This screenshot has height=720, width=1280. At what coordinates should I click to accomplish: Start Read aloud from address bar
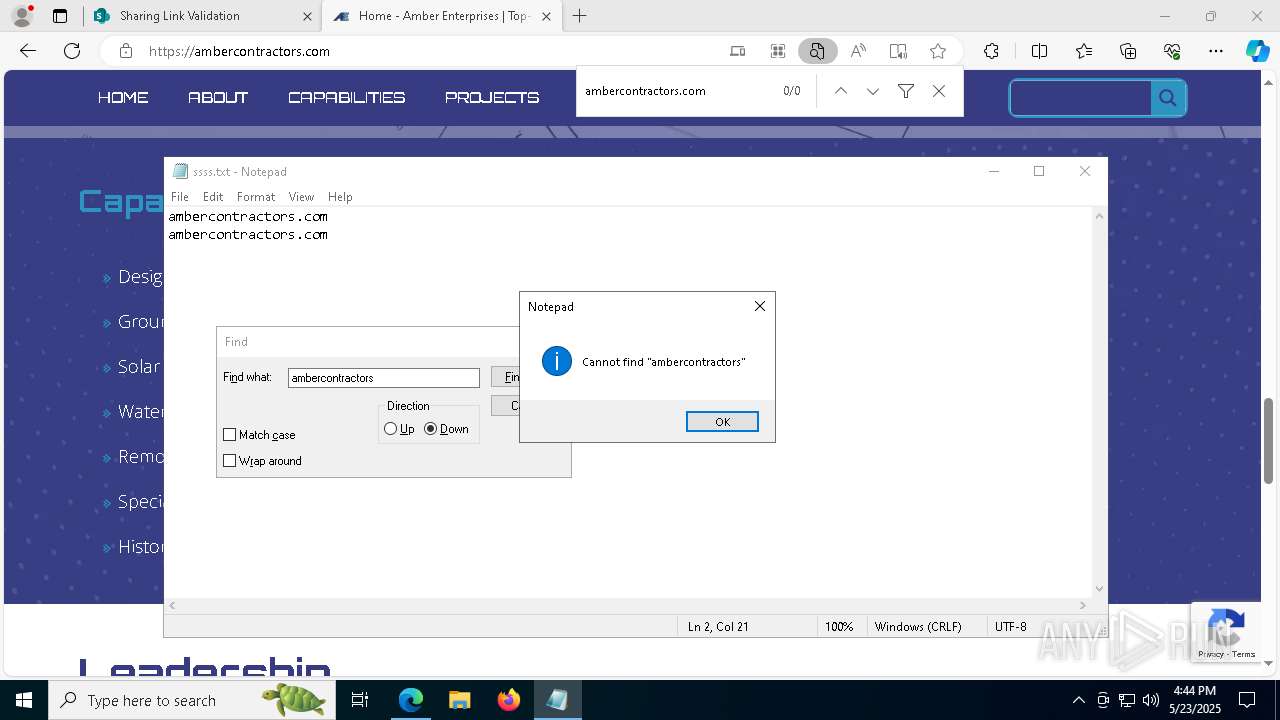point(858,51)
